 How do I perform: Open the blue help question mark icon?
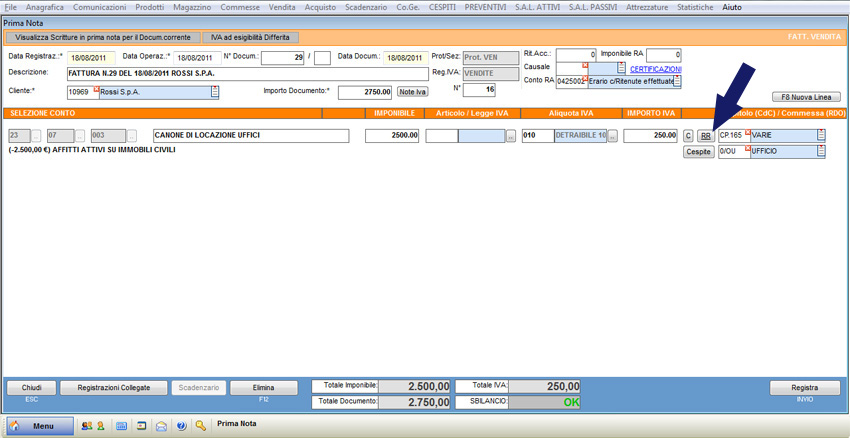[181, 425]
